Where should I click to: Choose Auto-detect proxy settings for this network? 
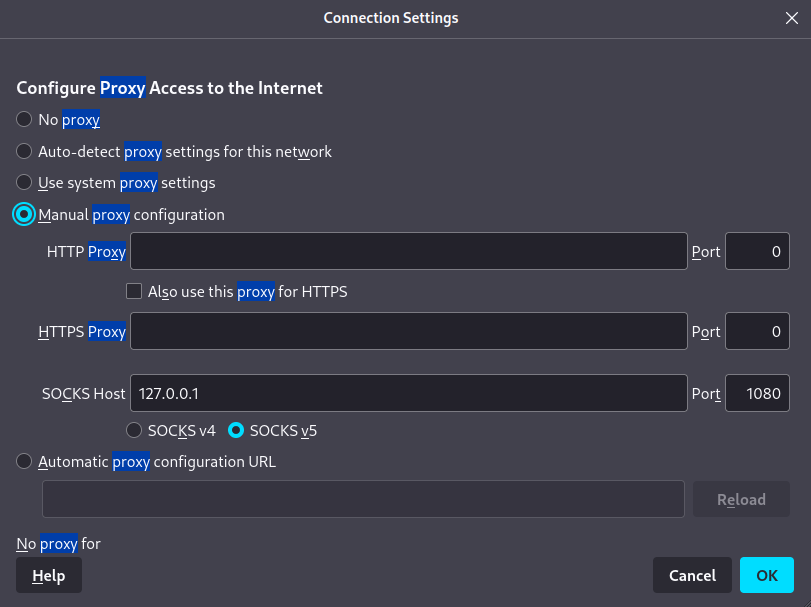coord(25,152)
